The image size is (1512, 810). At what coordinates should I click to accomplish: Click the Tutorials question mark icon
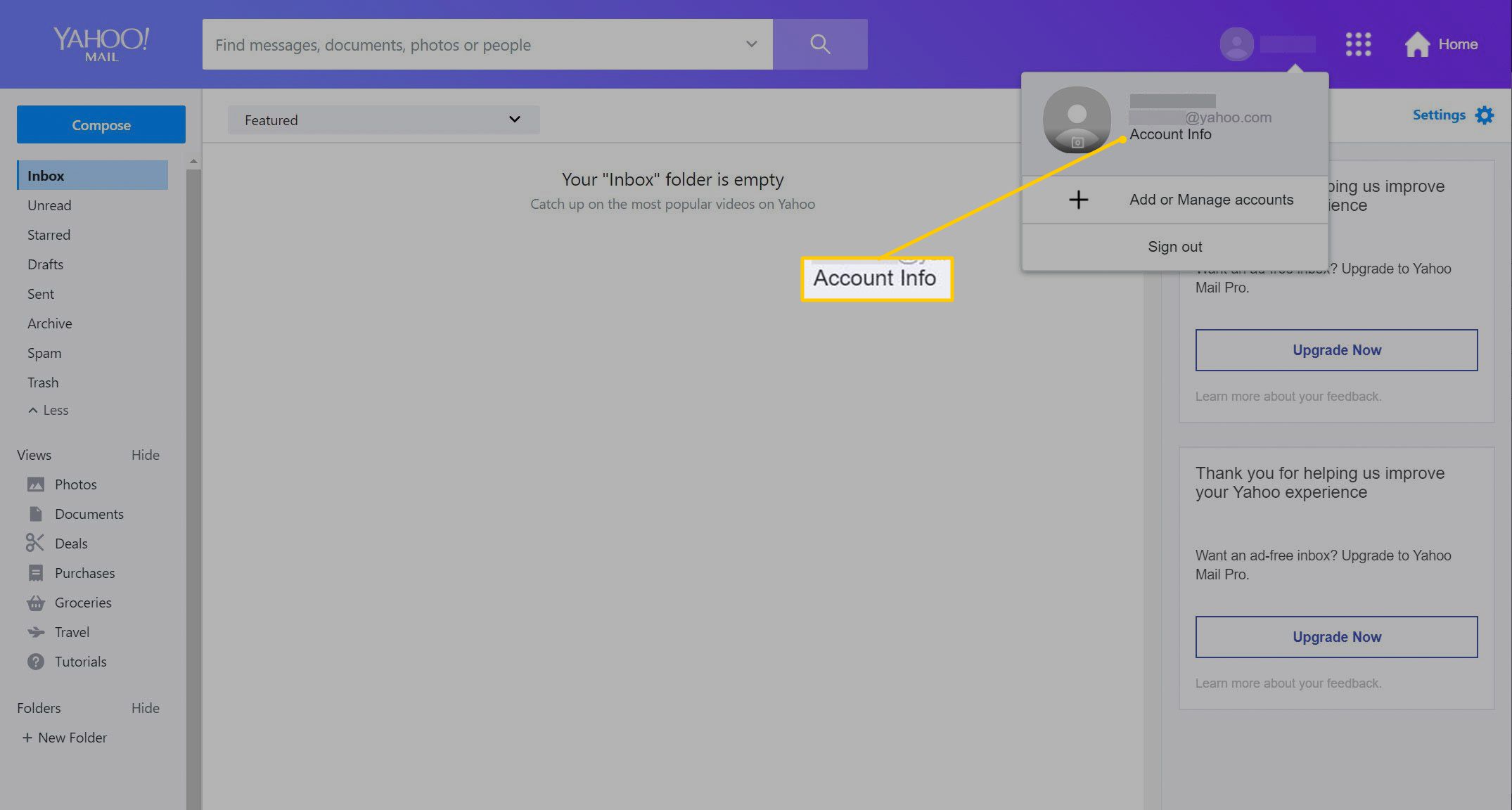[x=36, y=662]
